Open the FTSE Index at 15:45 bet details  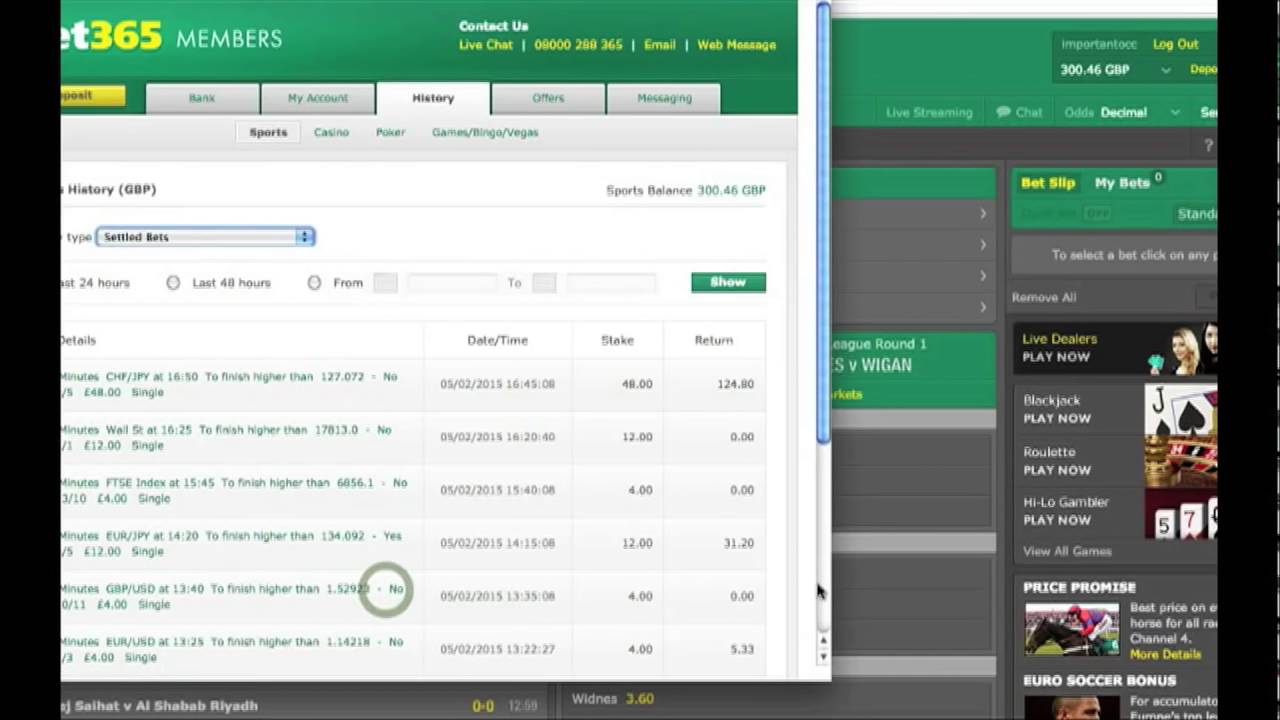click(x=233, y=490)
